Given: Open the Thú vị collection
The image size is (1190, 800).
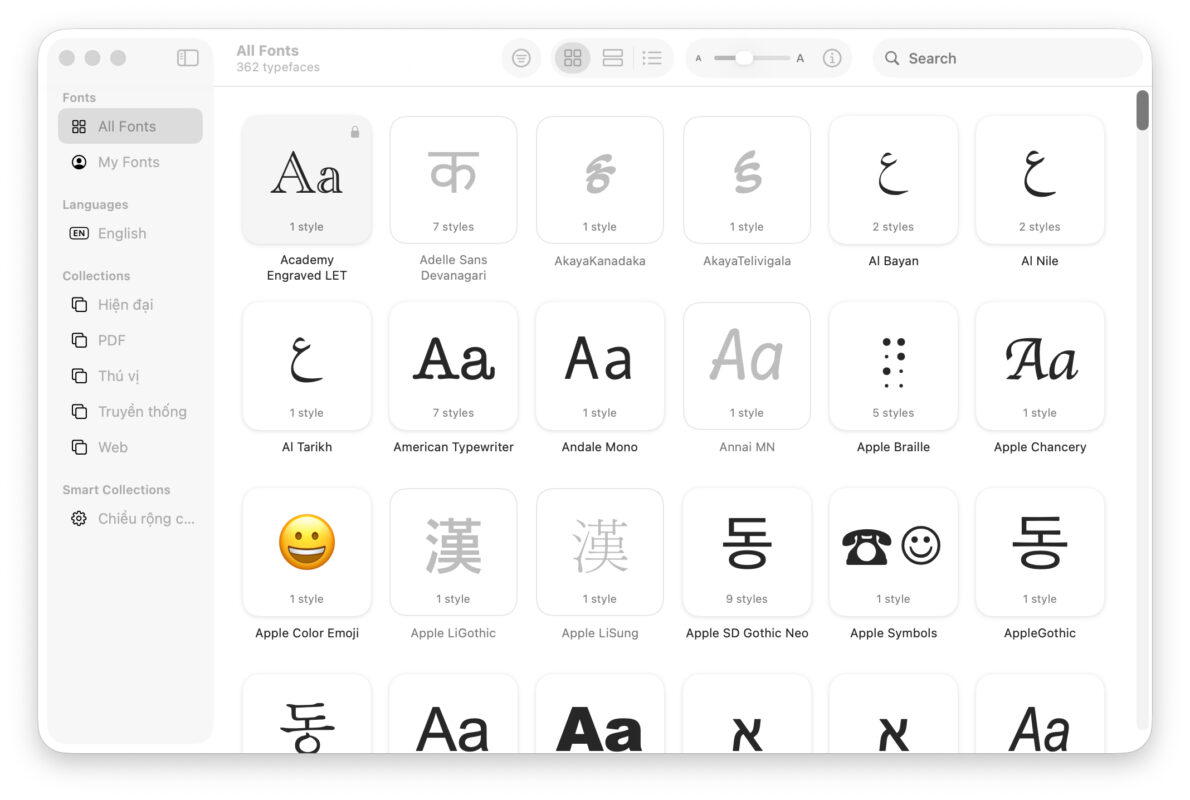Looking at the screenshot, I should 131,376.
